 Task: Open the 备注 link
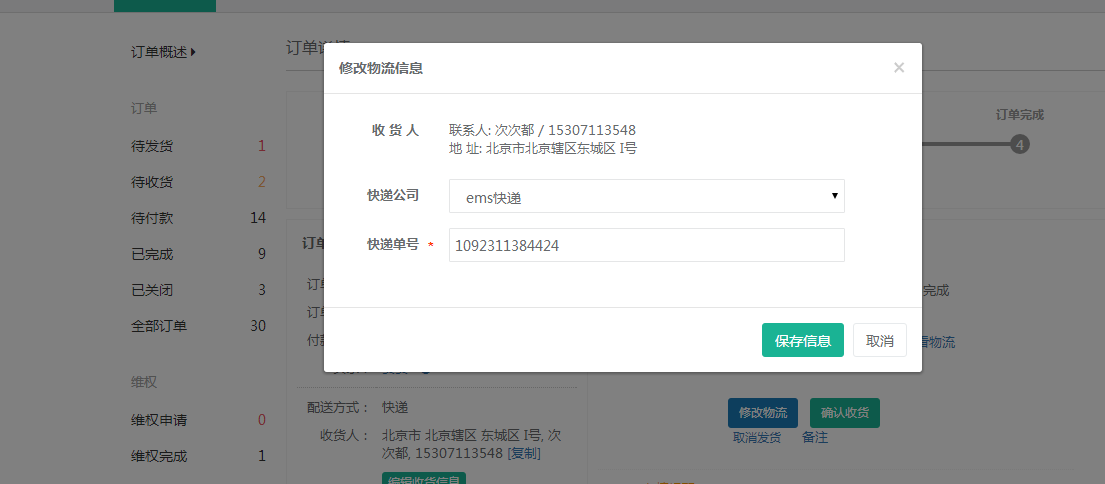815,438
